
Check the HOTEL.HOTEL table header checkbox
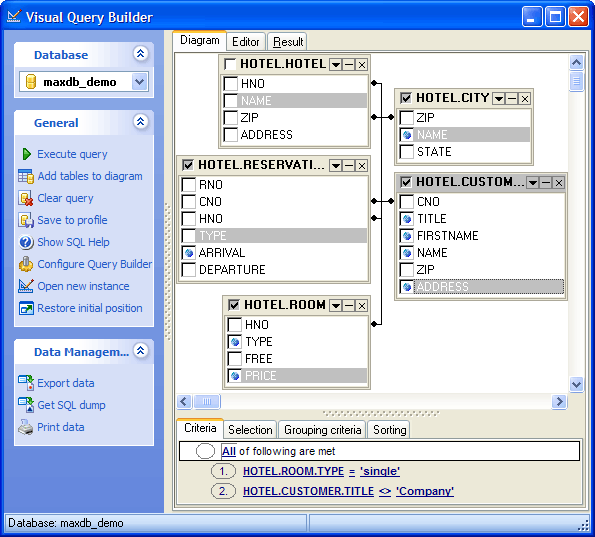click(x=230, y=64)
